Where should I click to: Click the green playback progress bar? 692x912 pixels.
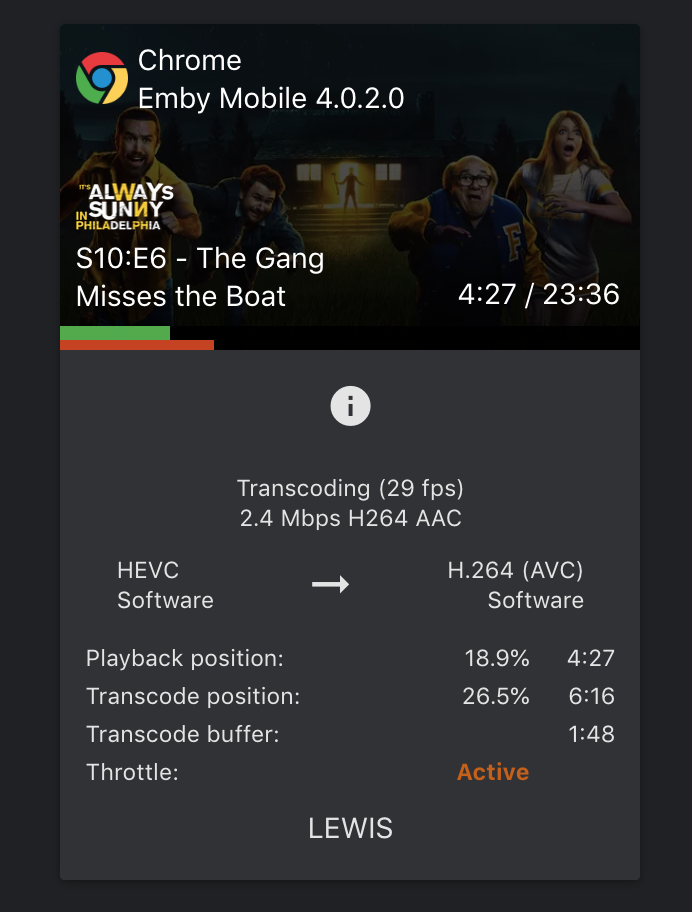[x=115, y=333]
